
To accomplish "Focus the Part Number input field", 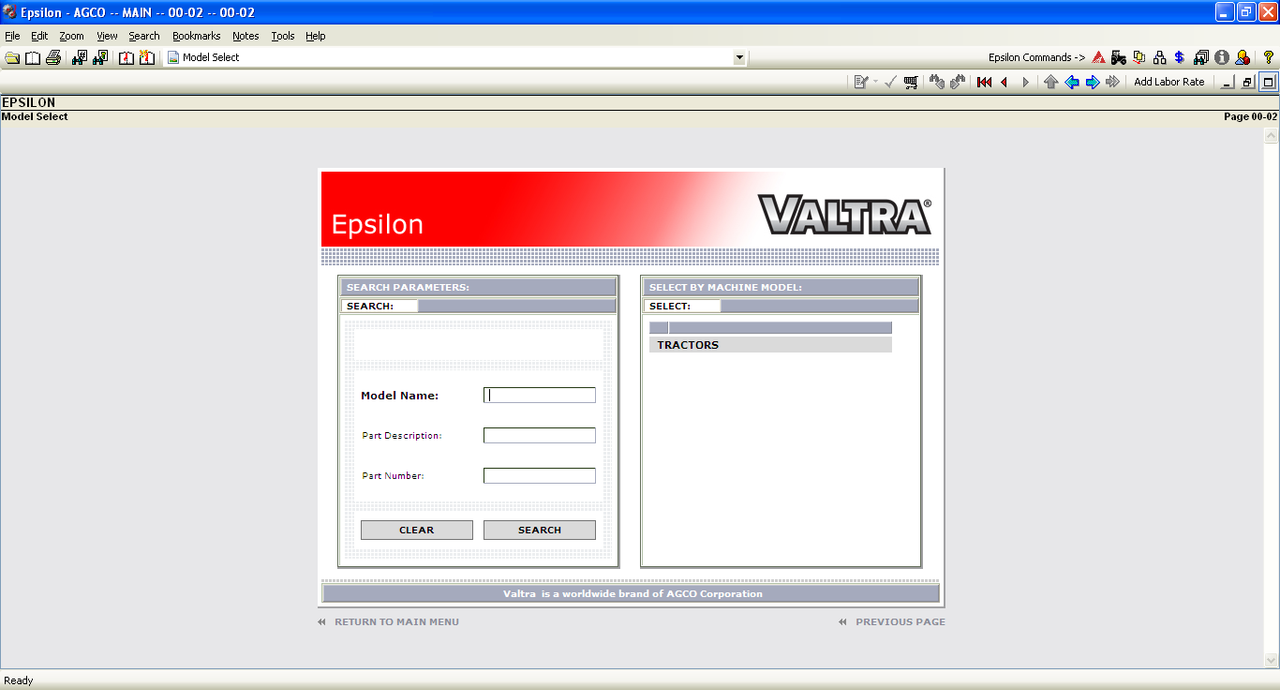I will [x=539, y=476].
